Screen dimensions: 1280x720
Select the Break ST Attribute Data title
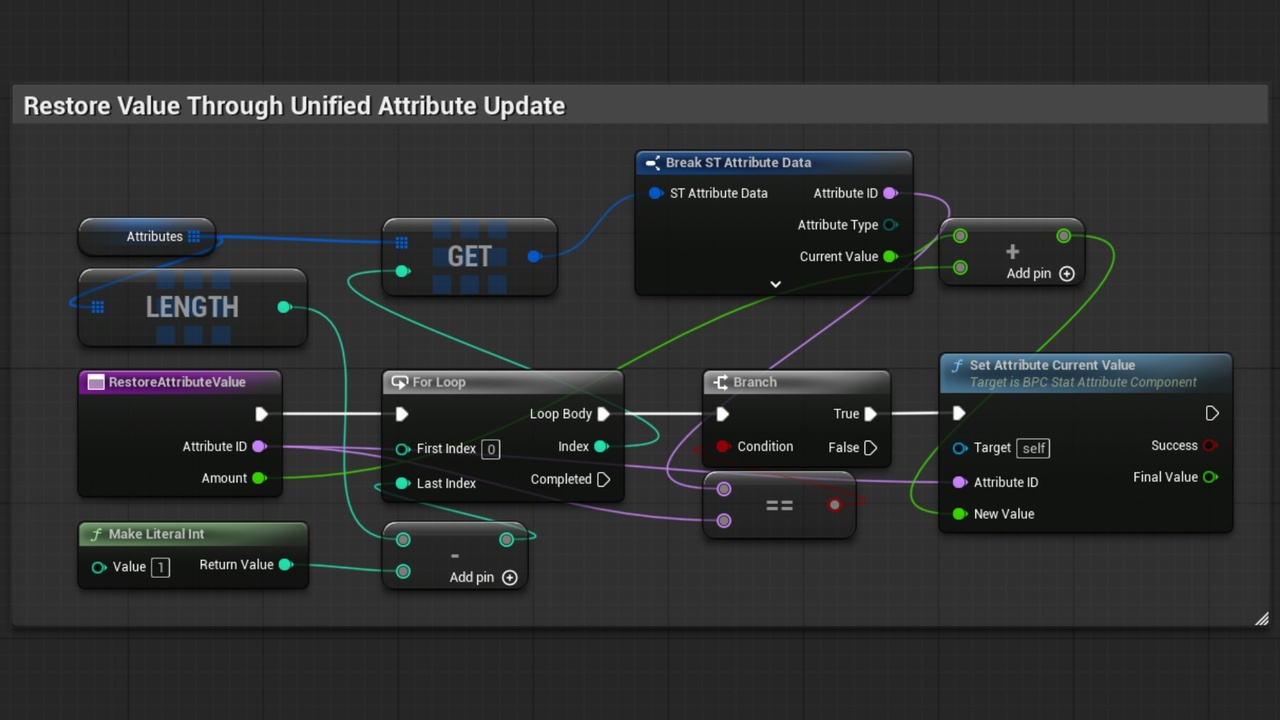pyautogui.click(x=738, y=162)
